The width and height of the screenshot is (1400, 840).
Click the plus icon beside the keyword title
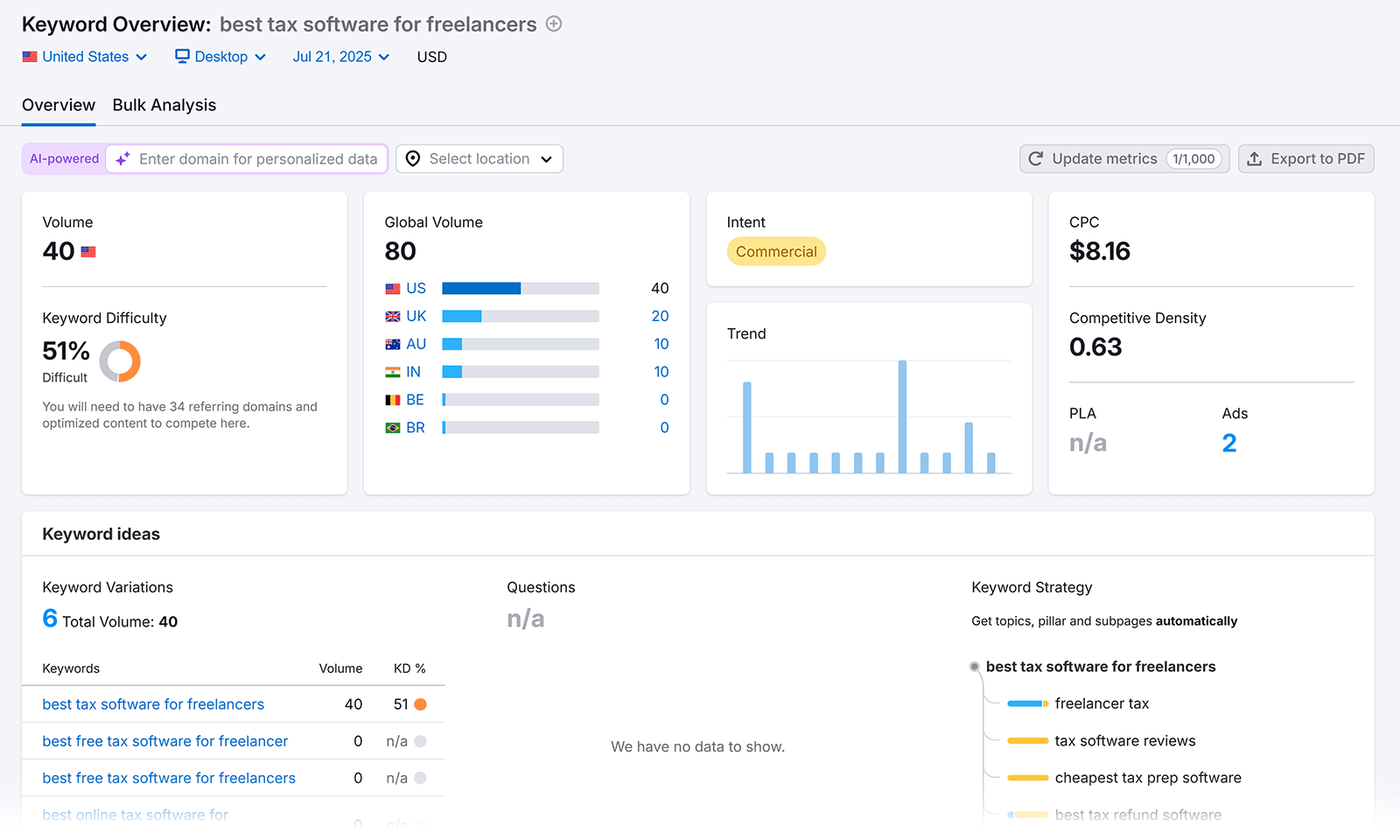click(554, 24)
